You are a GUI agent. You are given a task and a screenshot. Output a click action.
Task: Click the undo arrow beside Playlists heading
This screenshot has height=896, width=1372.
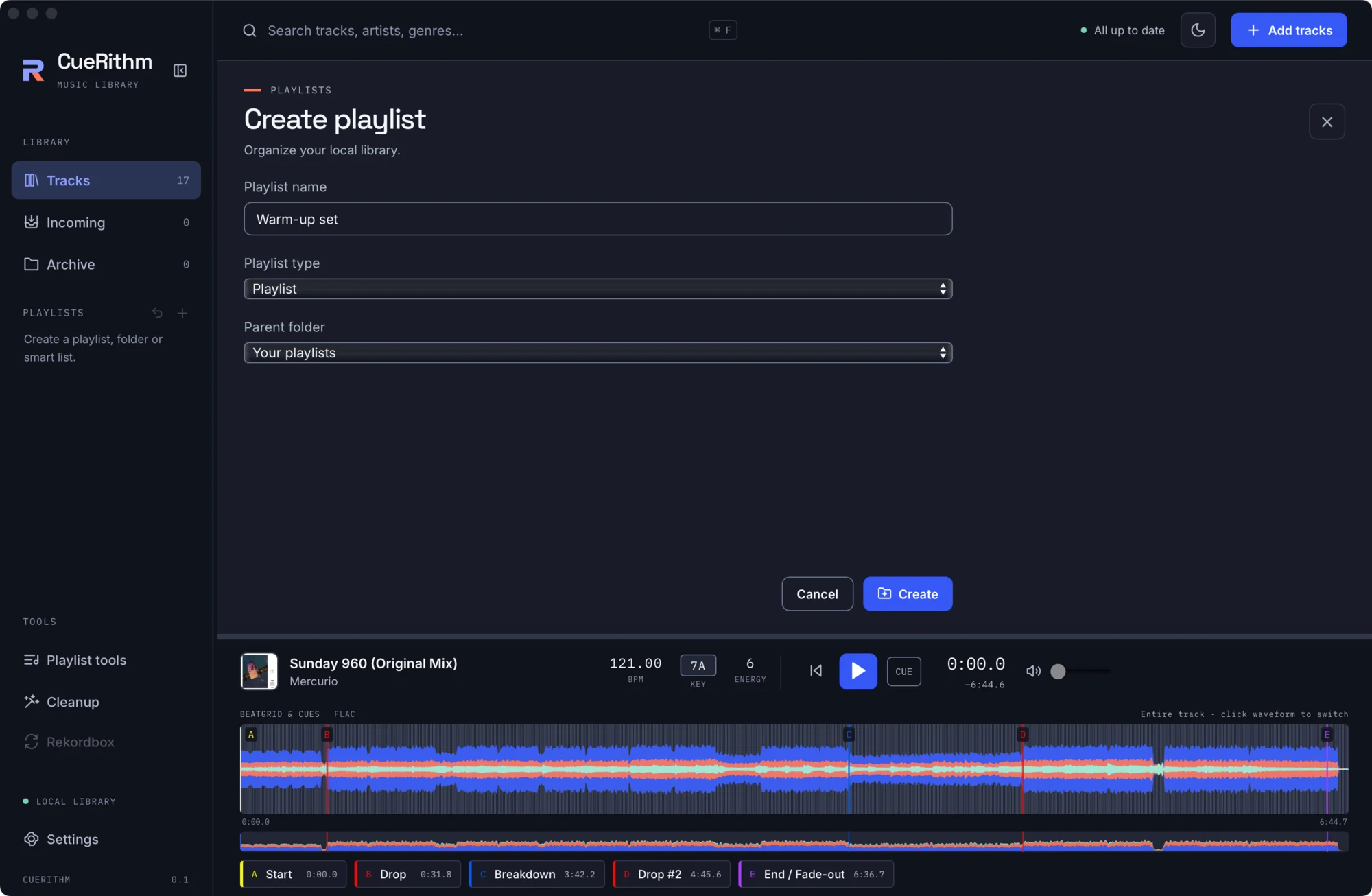coord(157,313)
